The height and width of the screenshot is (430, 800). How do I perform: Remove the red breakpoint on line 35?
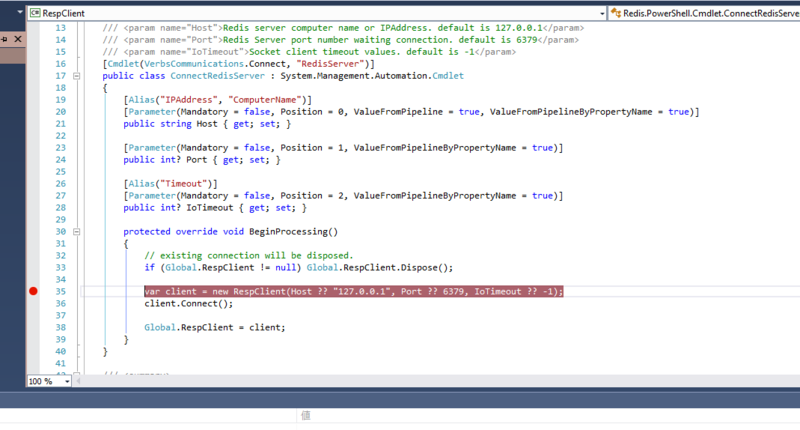[33, 291]
